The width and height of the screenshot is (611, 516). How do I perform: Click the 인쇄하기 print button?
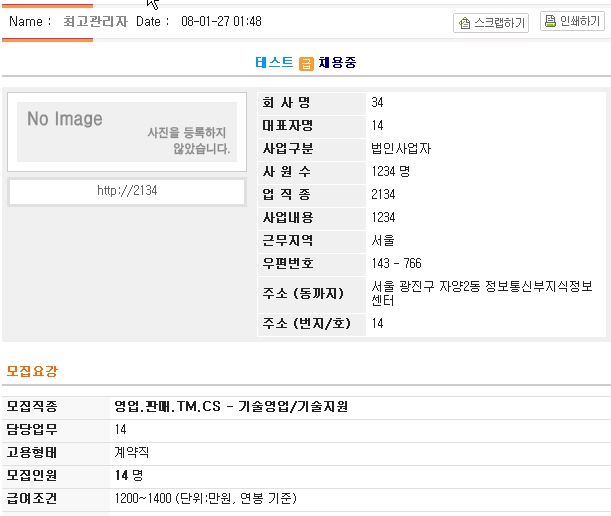tap(576, 22)
